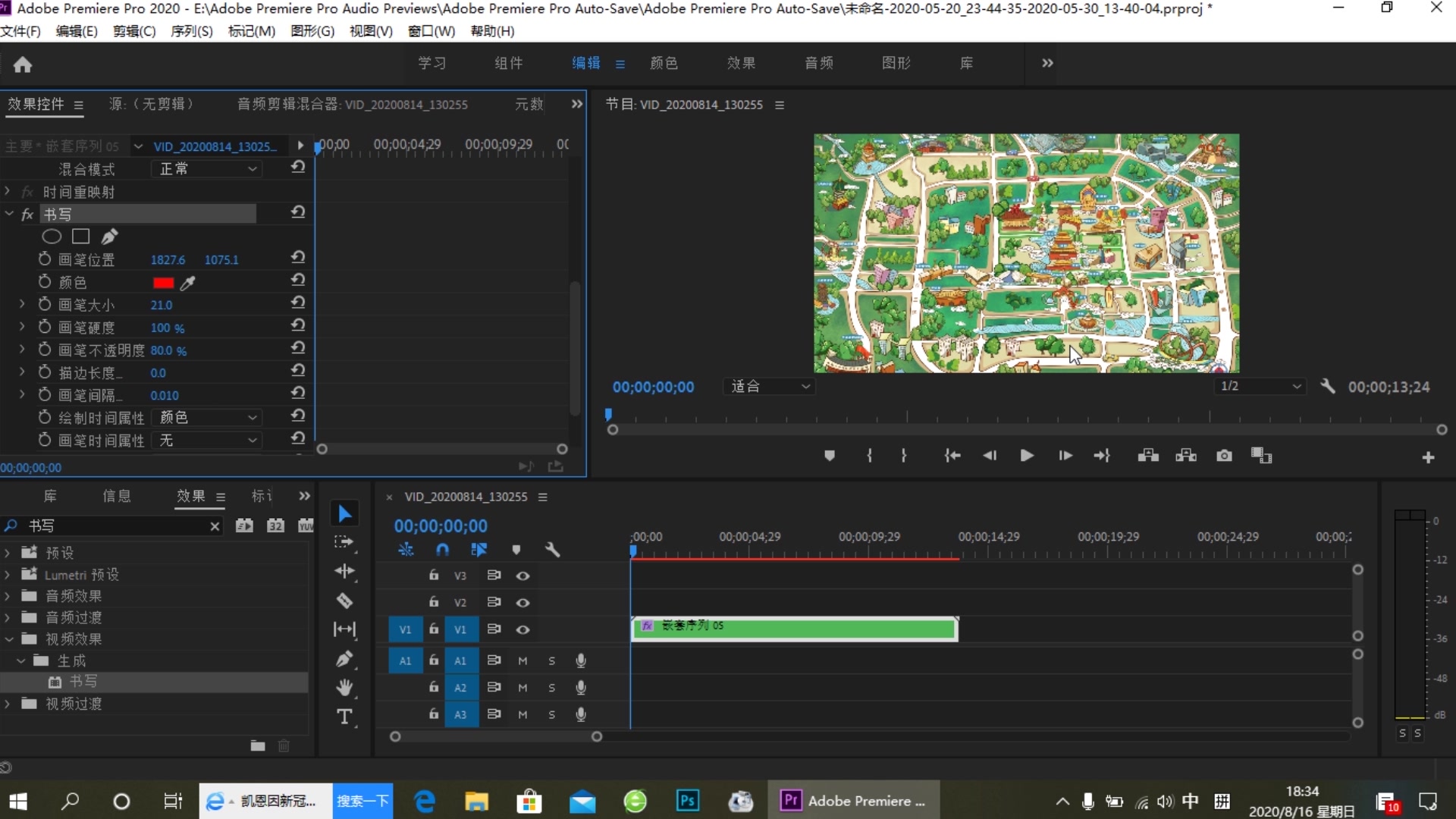This screenshot has height=819, width=1456.
Task: Open the 混合模式 dropdown
Action: click(x=207, y=169)
